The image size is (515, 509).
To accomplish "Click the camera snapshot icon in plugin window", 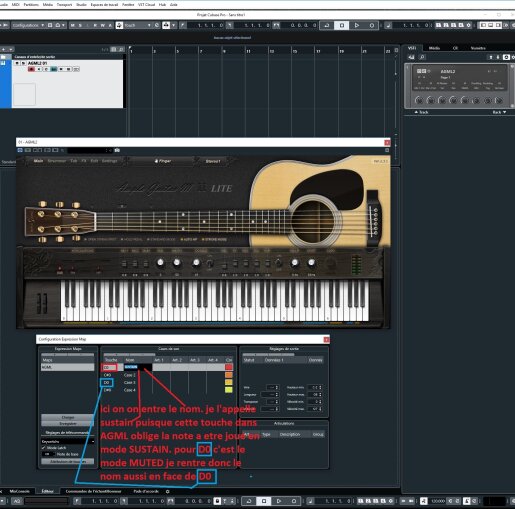I will pos(117,150).
